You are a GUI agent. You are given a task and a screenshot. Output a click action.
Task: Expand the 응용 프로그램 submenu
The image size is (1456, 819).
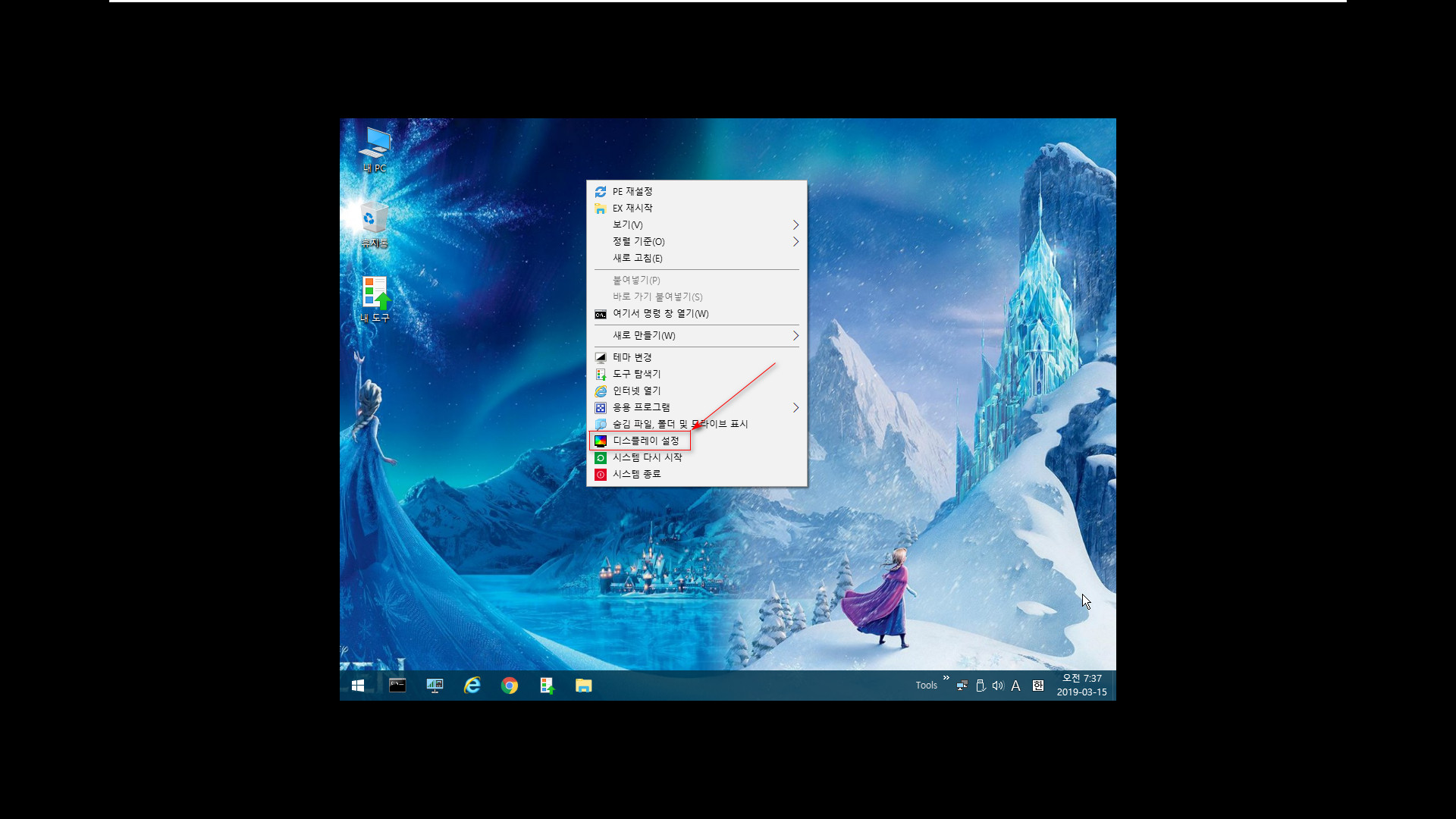pos(696,407)
